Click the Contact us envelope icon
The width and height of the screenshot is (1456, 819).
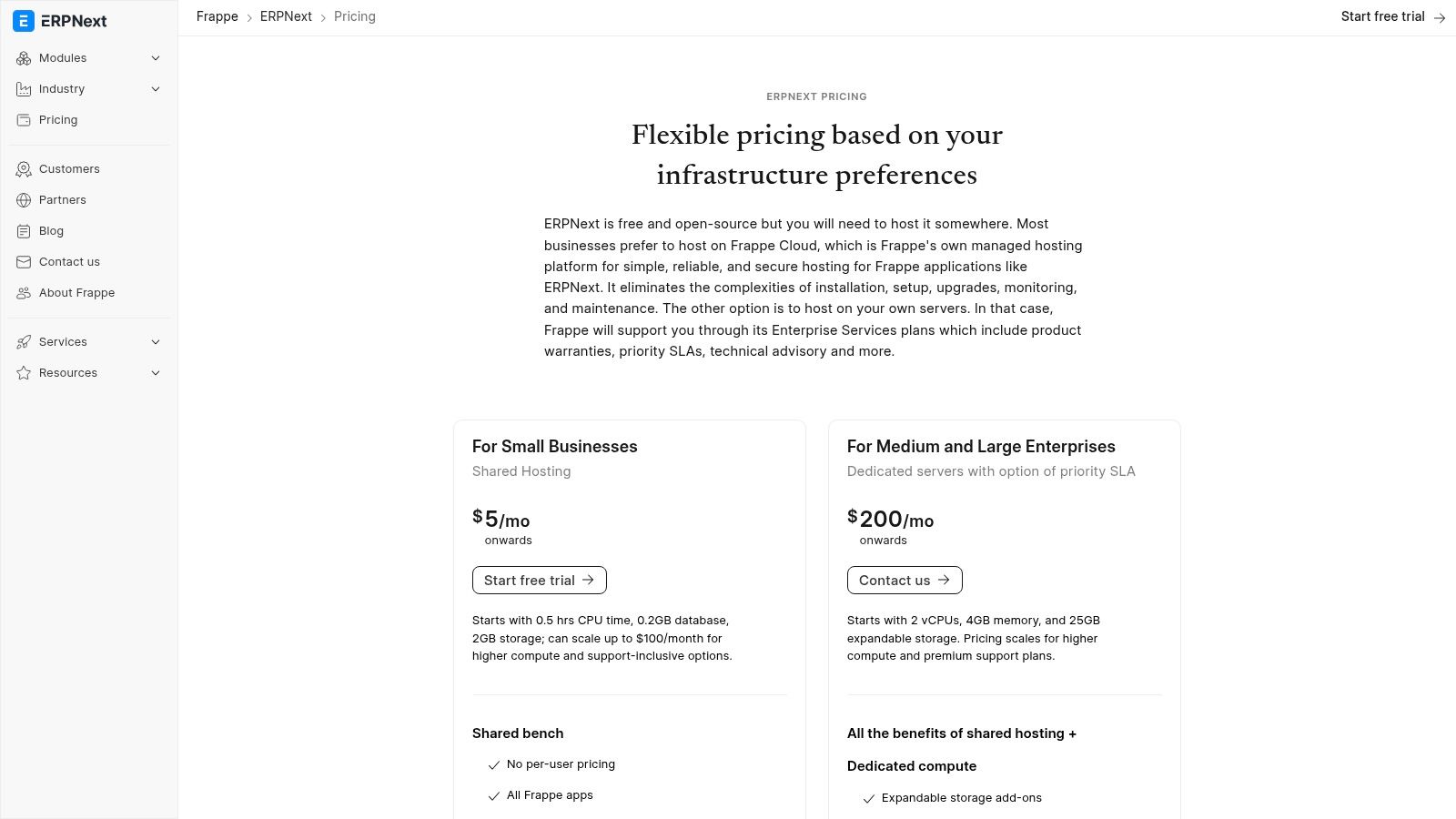click(x=24, y=262)
